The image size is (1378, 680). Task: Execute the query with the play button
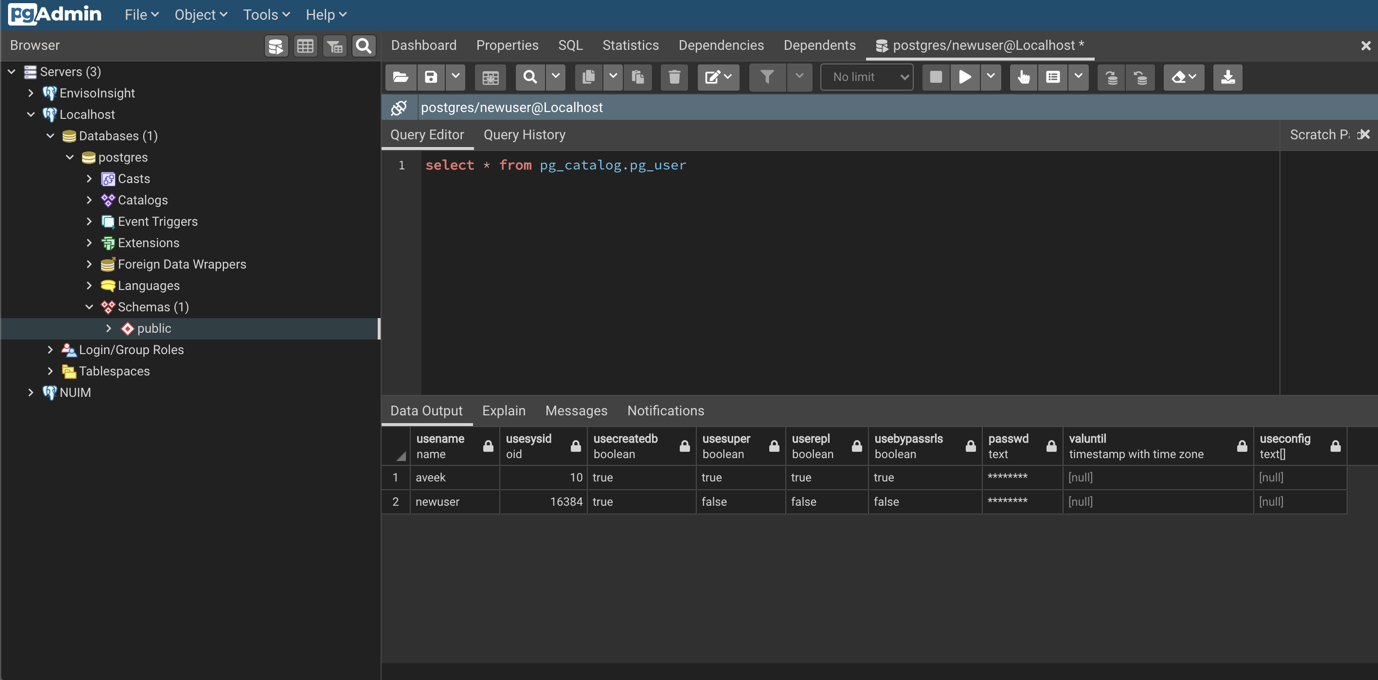coord(964,77)
